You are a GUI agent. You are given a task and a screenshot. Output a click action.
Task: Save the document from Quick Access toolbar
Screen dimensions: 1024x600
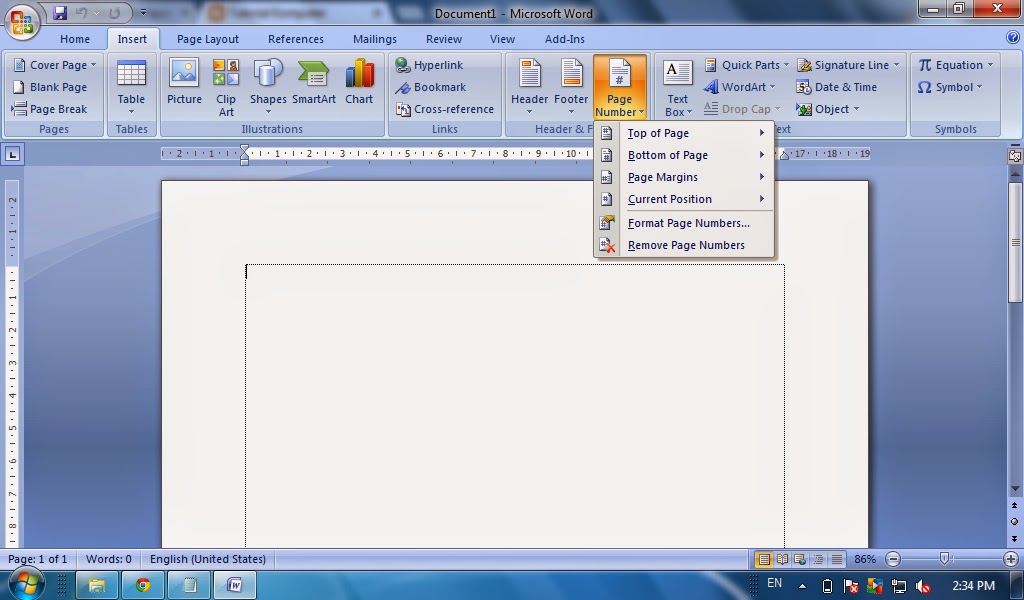(59, 13)
